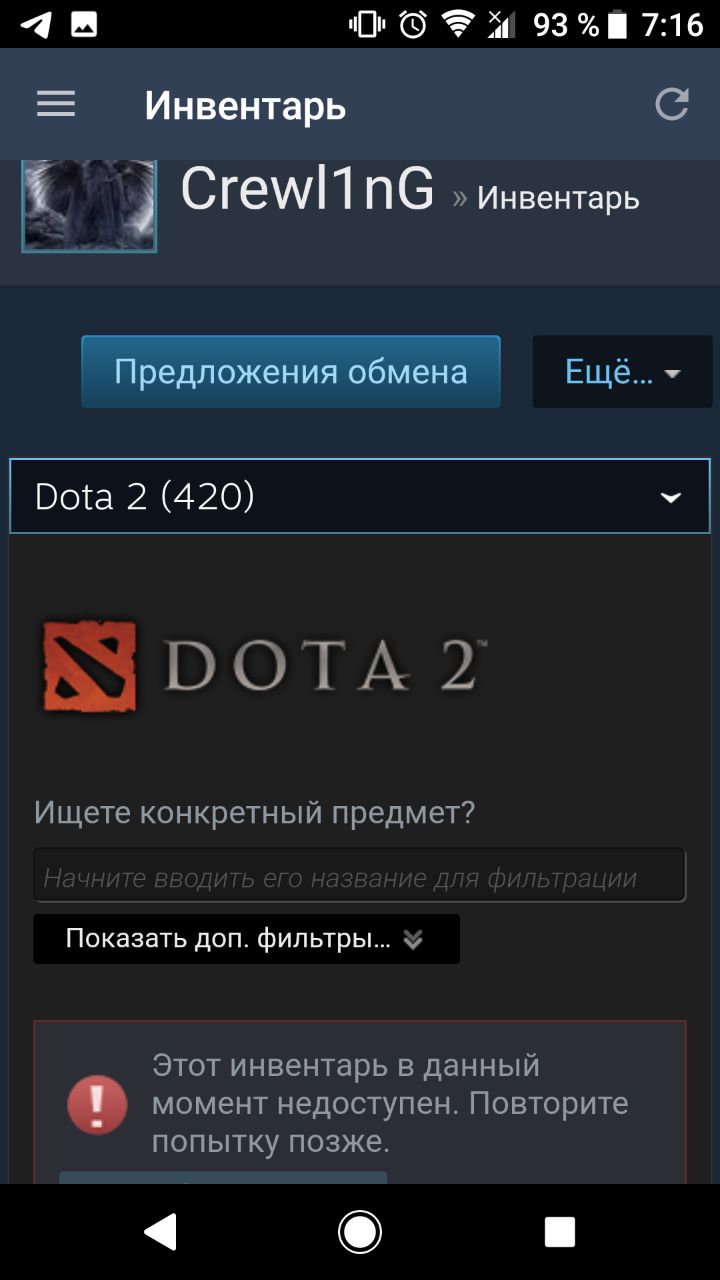Tap the Android recent apps square
720x1280 pixels.
pos(559,1232)
